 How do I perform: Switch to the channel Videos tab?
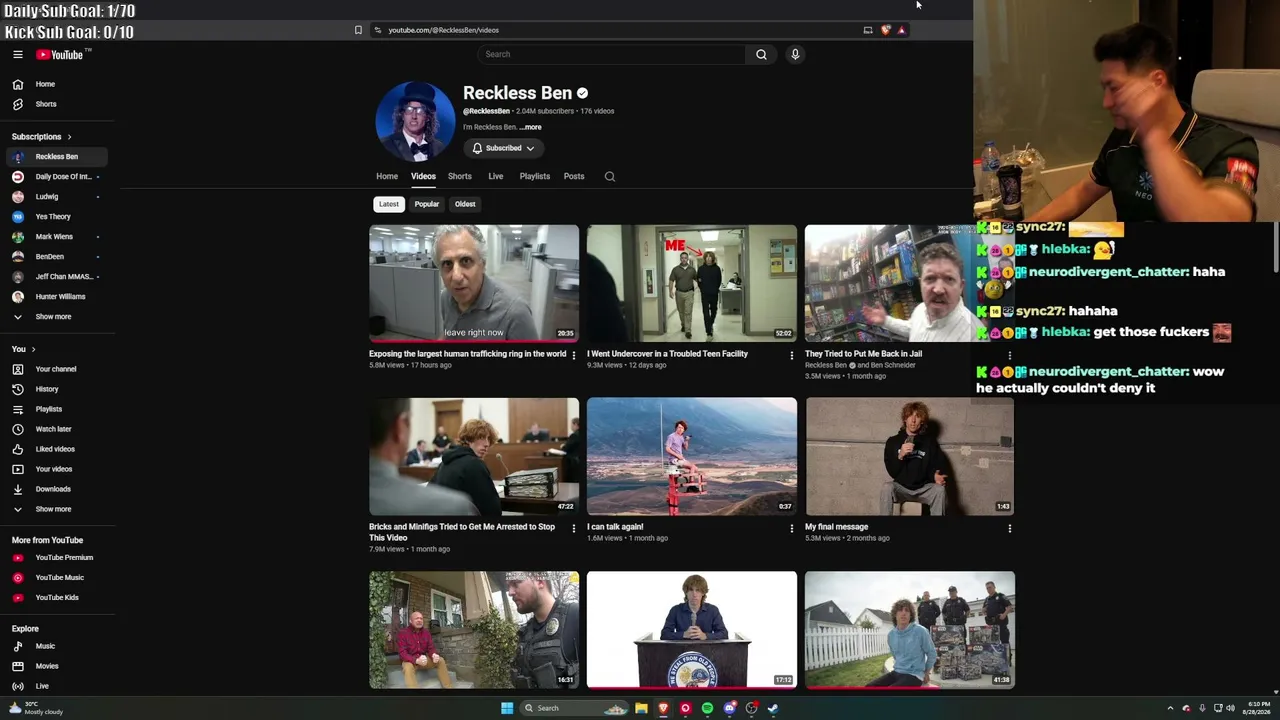point(423,176)
